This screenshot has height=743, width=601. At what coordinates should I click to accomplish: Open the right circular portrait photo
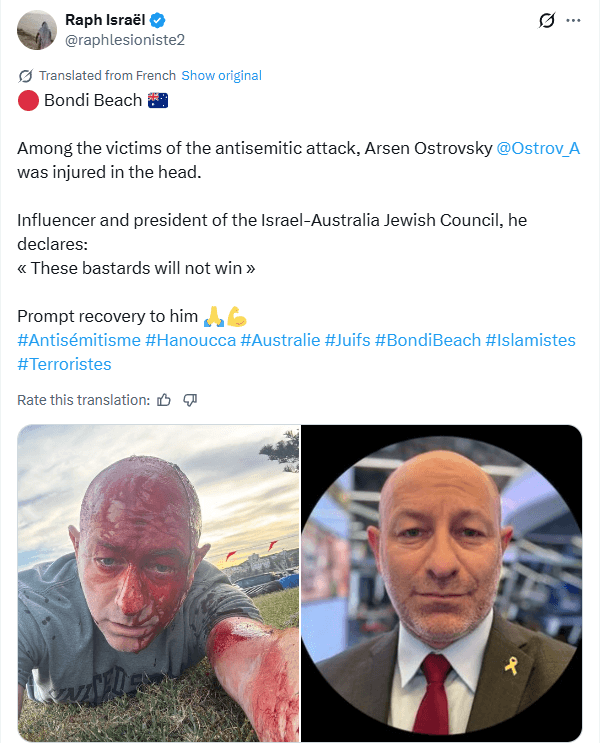point(442,583)
